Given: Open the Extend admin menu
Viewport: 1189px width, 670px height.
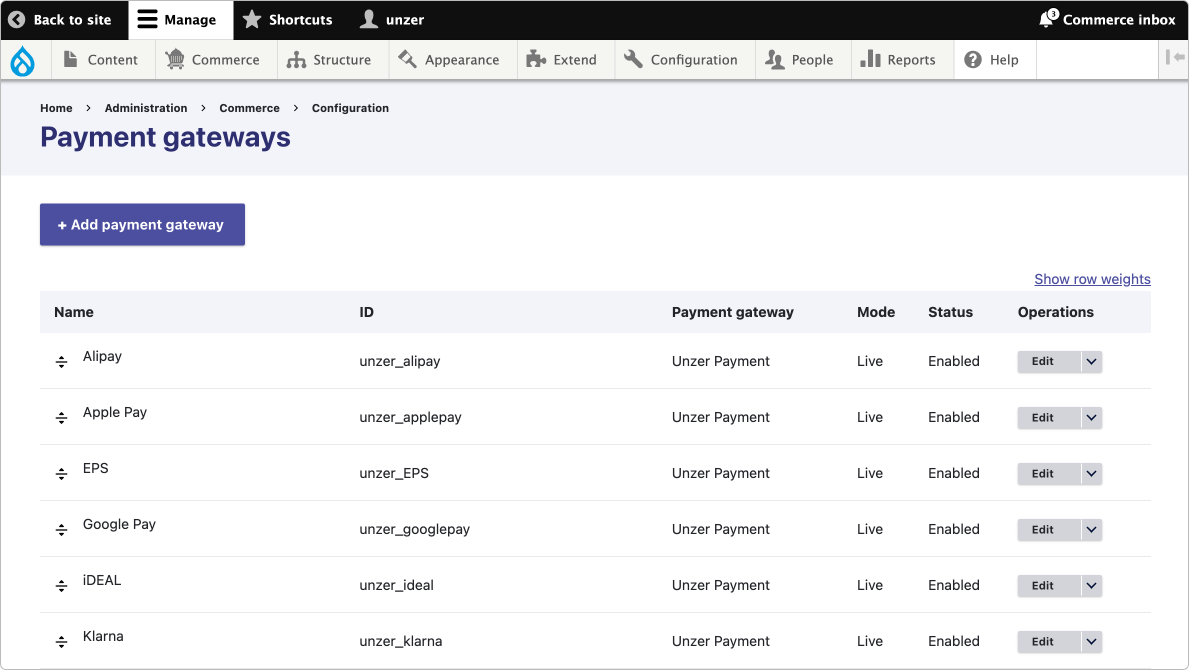Looking at the screenshot, I should point(565,60).
